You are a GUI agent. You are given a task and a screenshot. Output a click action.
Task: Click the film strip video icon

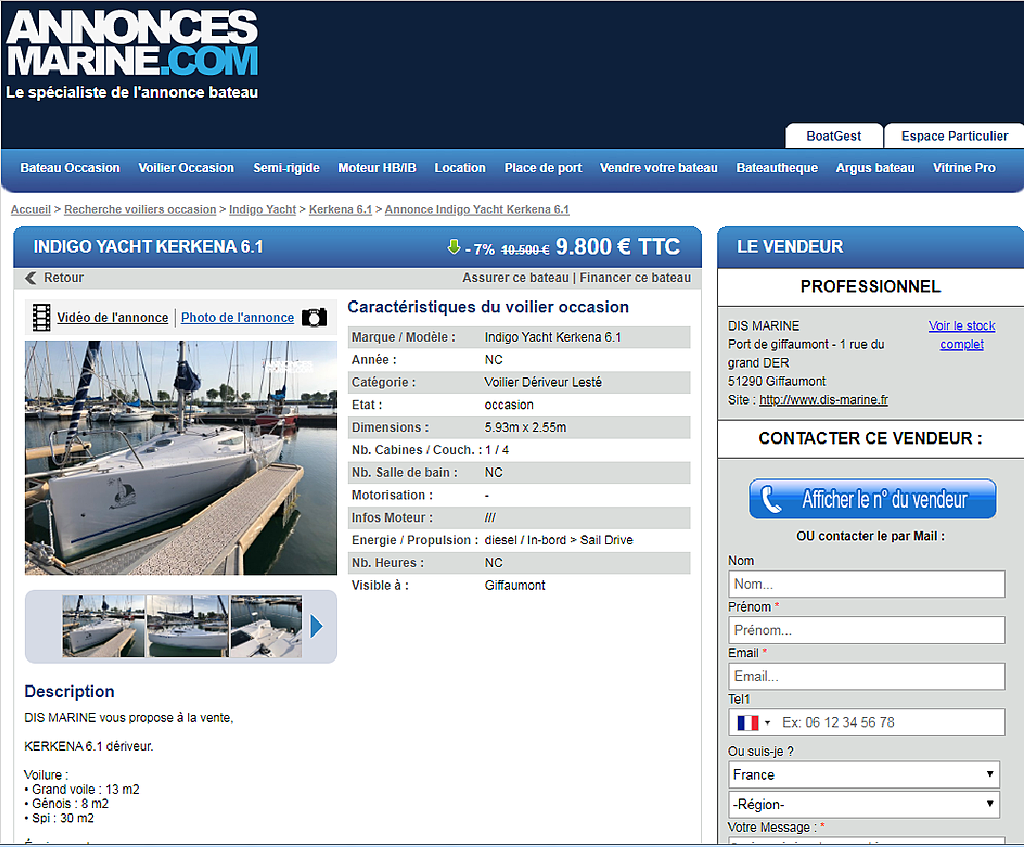click(x=41, y=317)
